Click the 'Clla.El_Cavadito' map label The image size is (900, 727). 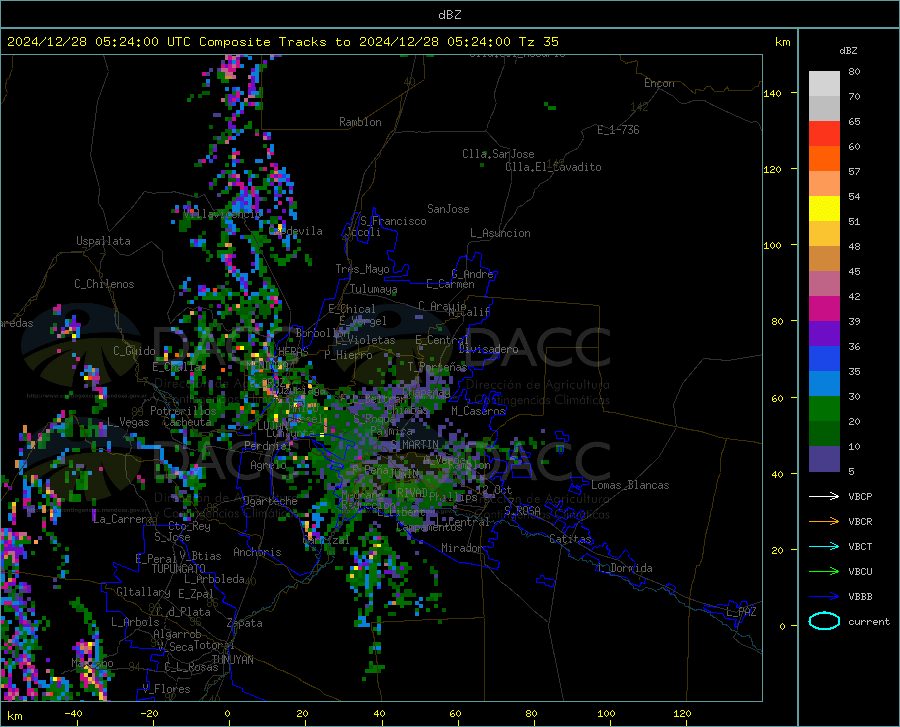553,167
